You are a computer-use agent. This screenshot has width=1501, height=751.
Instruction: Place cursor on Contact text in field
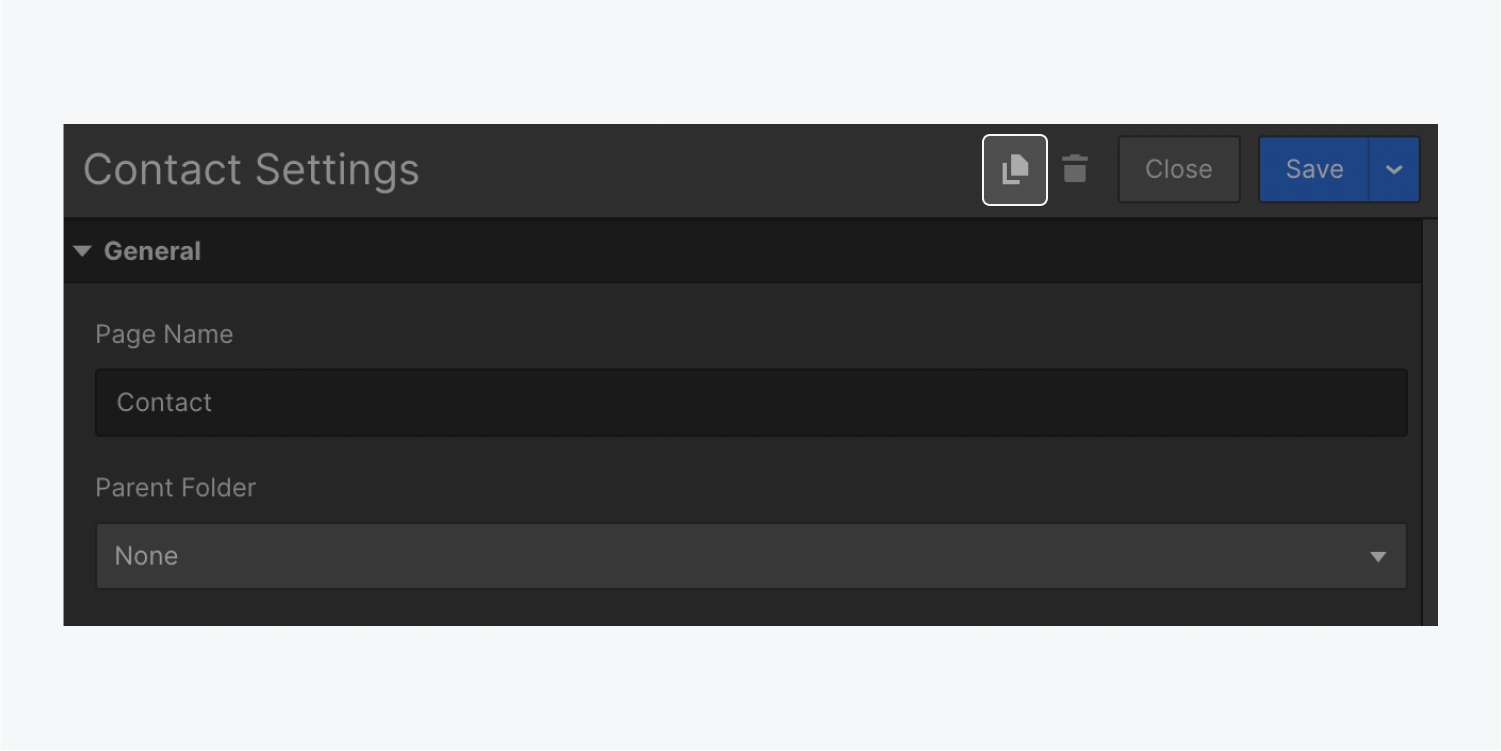tap(164, 402)
